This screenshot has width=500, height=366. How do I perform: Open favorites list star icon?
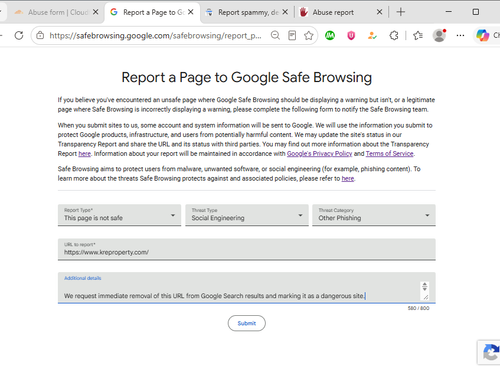(x=418, y=35)
